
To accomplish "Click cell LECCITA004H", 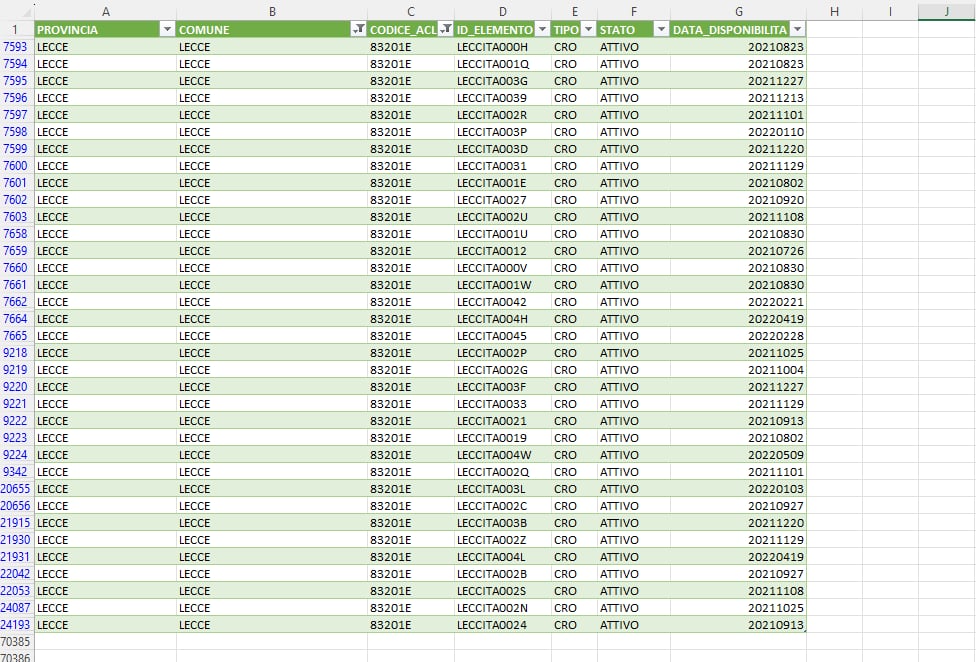I will [503, 319].
